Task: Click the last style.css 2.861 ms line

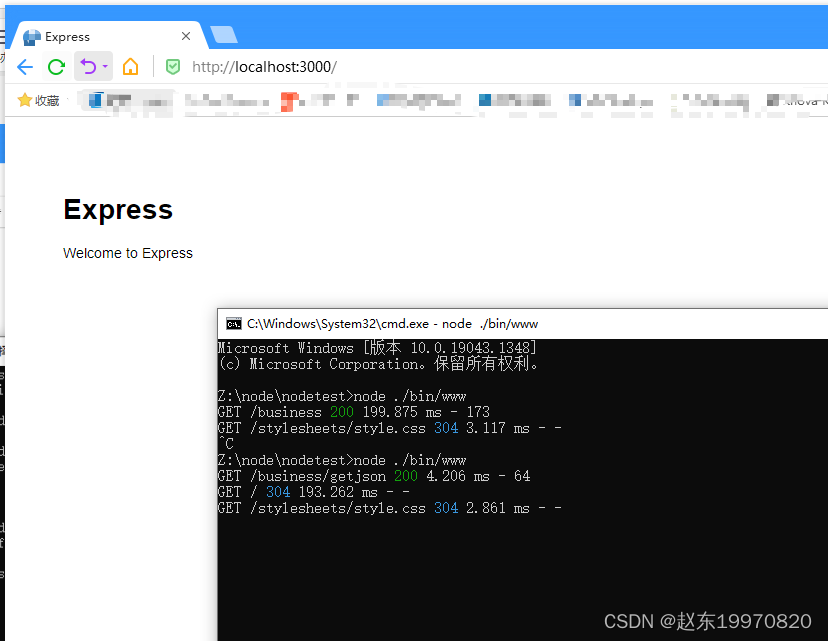Action: (x=389, y=508)
